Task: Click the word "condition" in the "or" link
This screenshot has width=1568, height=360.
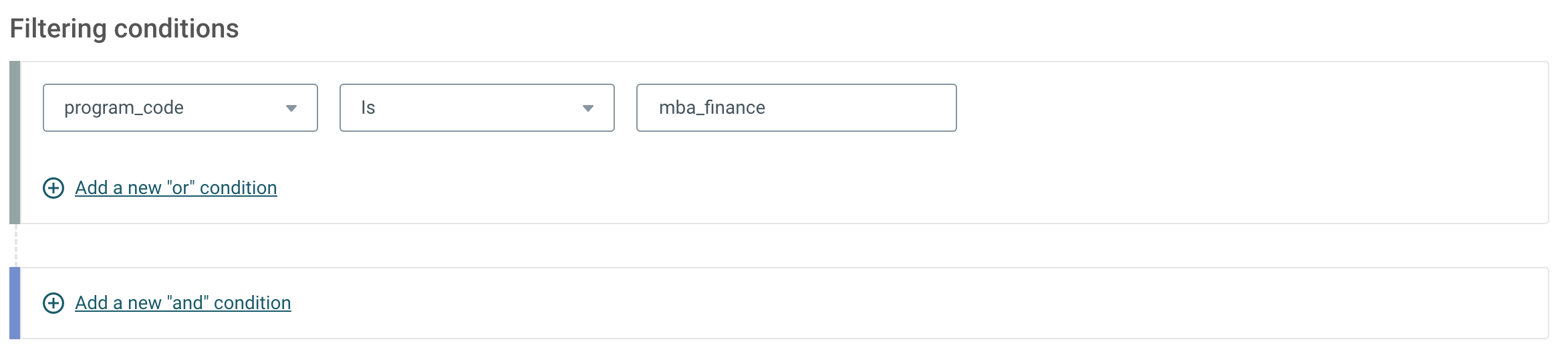Action: coord(239,188)
